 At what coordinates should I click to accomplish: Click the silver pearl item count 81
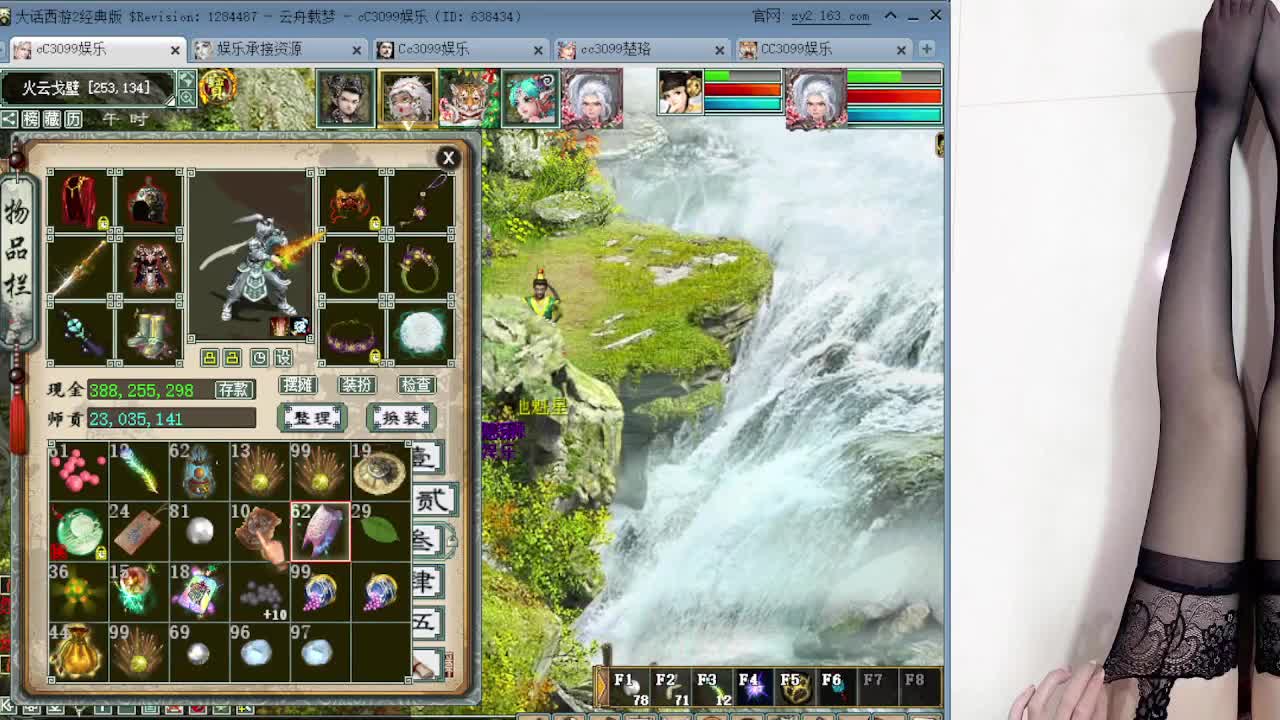tap(199, 531)
